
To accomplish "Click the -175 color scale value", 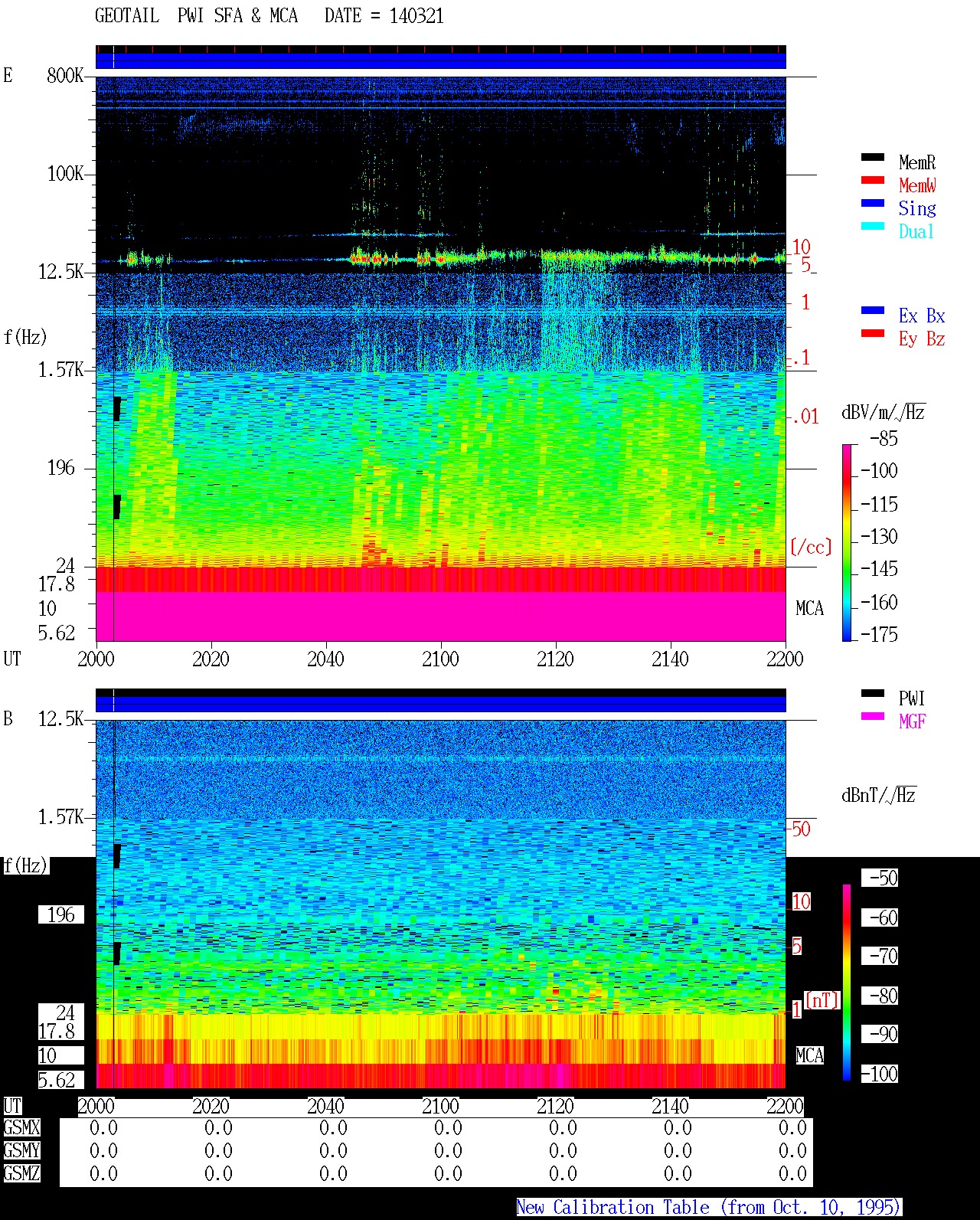I will coord(879,634).
